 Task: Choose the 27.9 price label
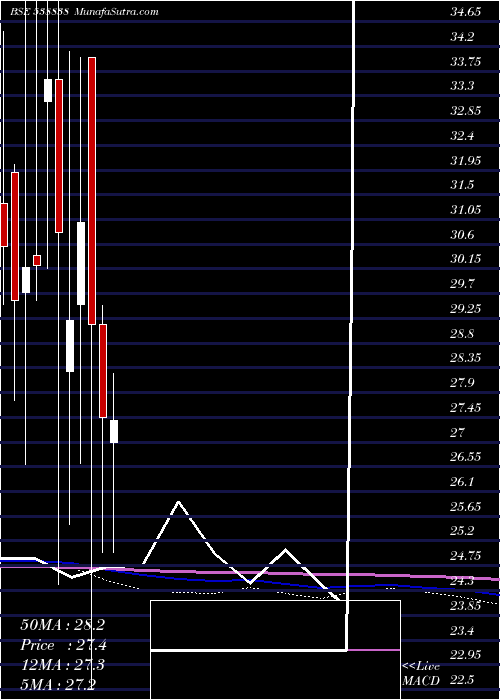pos(463,383)
